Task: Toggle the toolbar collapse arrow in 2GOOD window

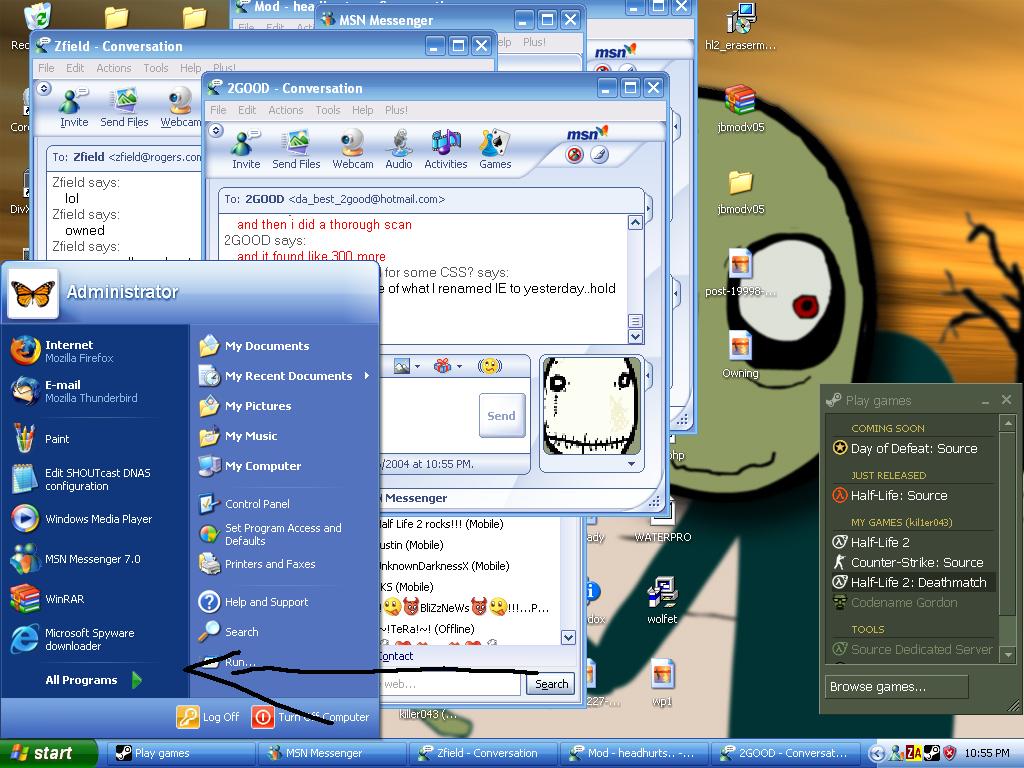Action: tap(216, 131)
